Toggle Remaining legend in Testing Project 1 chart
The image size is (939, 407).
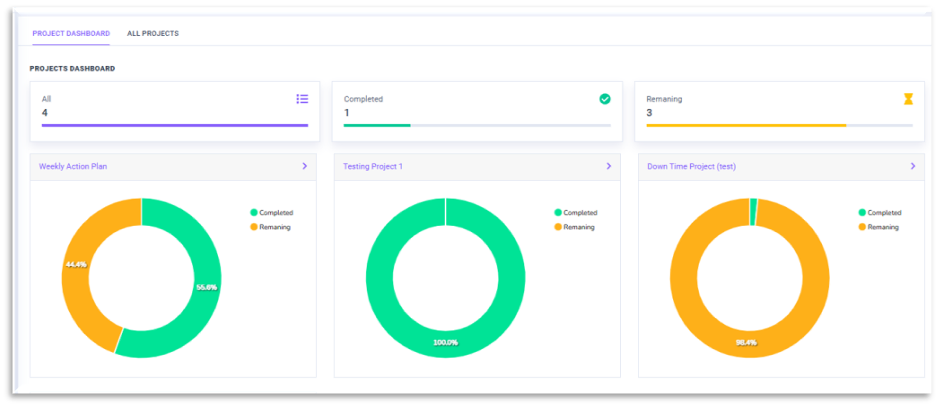tap(575, 227)
